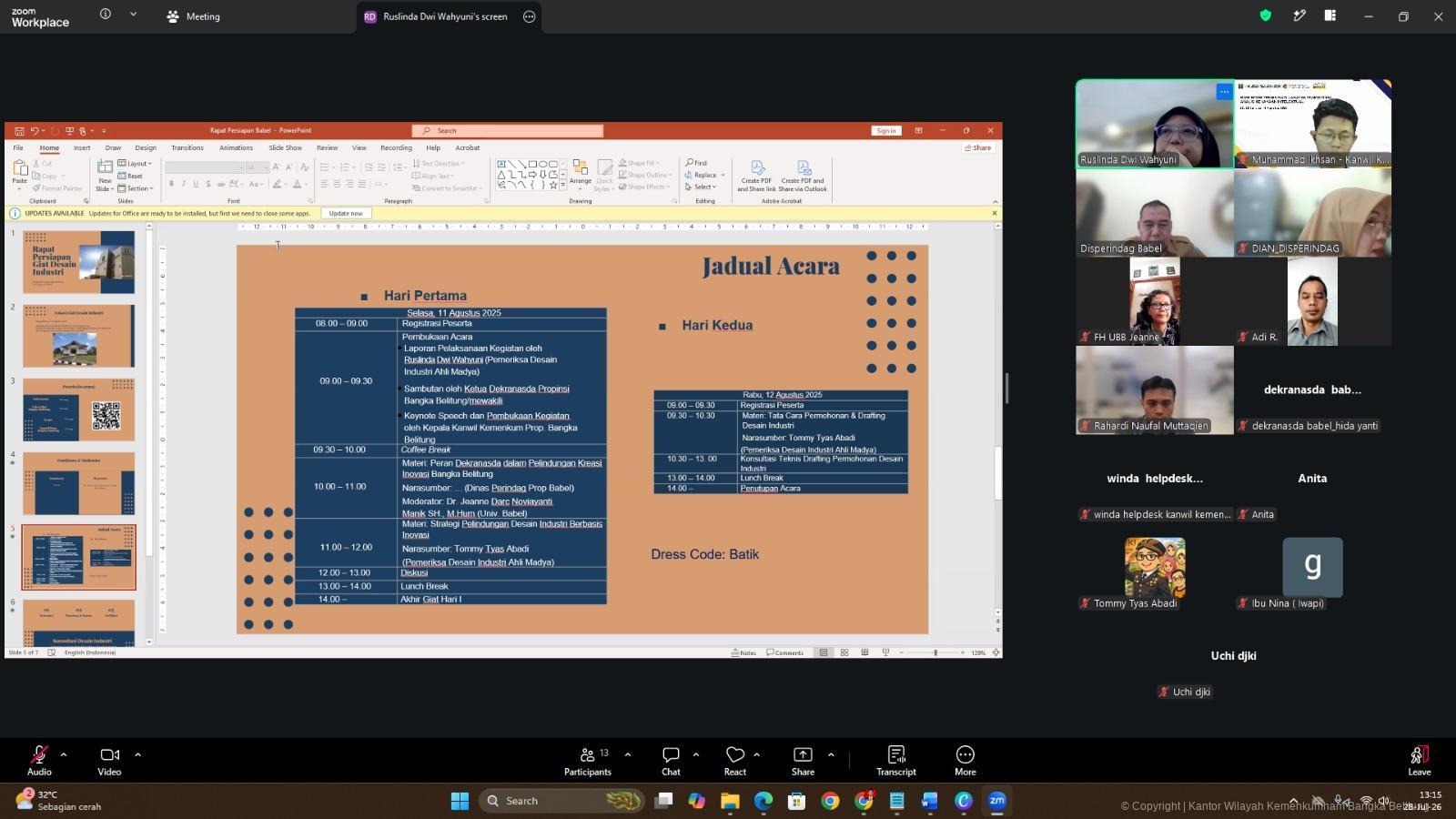Click the annotate pen icon in title bar
This screenshot has width=1456, height=819.
(1299, 15)
